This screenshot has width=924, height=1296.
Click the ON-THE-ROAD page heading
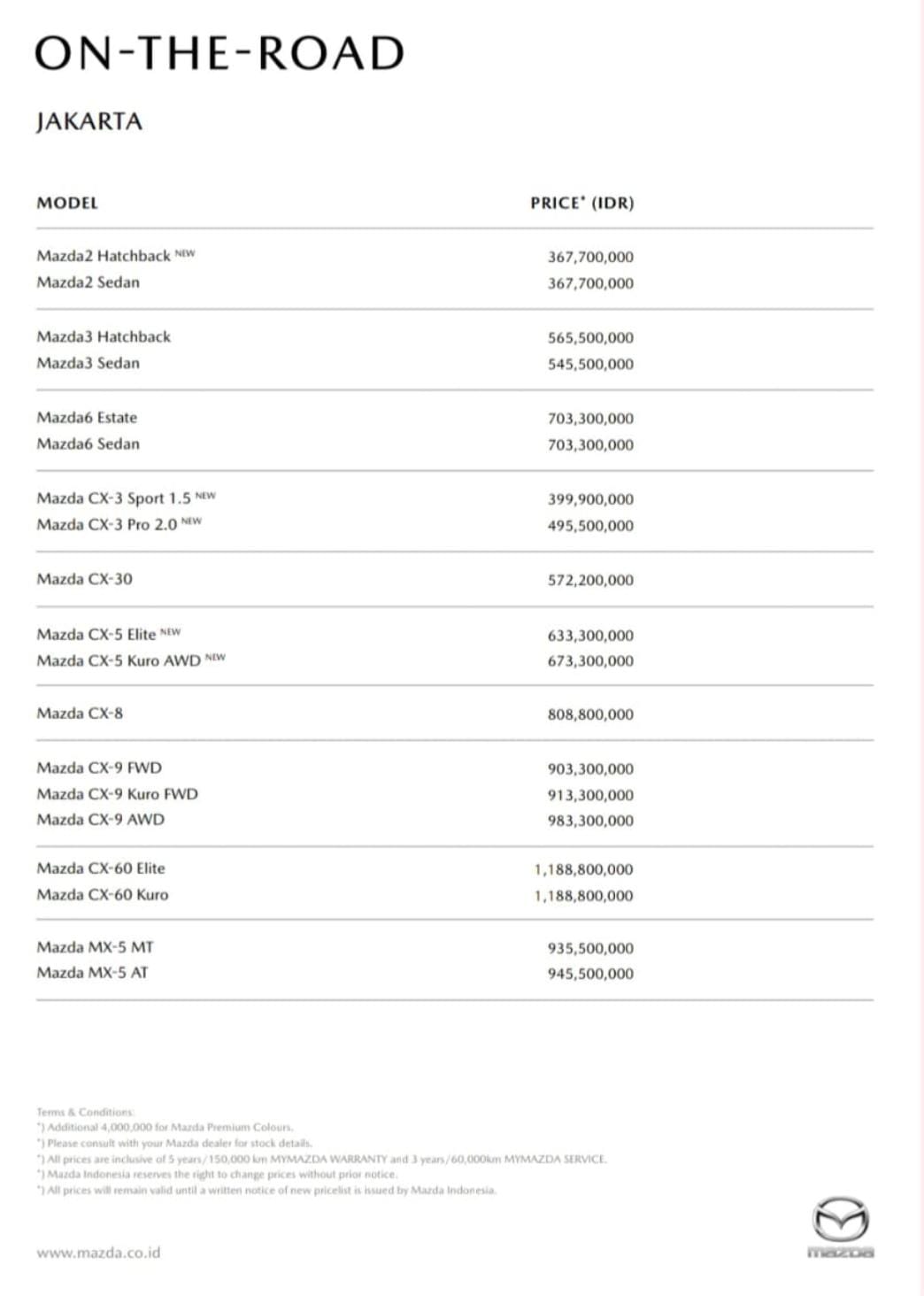click(219, 53)
